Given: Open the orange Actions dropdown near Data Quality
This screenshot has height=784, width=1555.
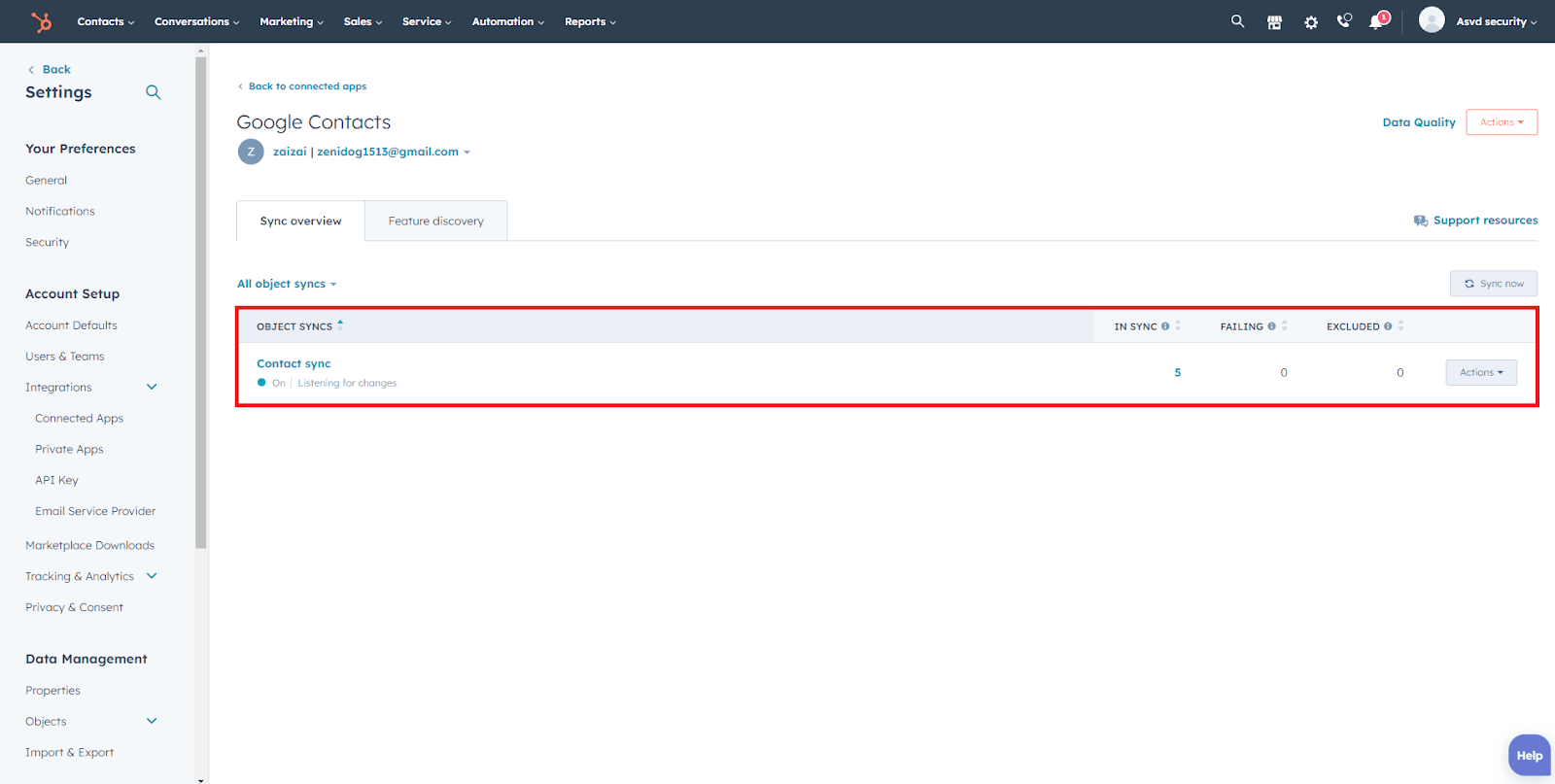Looking at the screenshot, I should (1502, 122).
